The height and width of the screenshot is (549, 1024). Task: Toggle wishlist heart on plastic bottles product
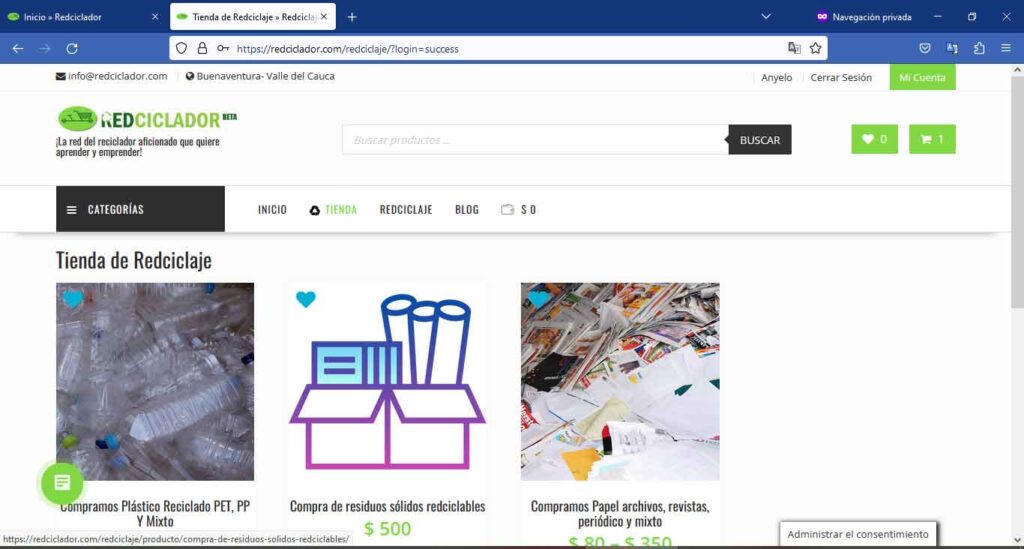point(72,299)
